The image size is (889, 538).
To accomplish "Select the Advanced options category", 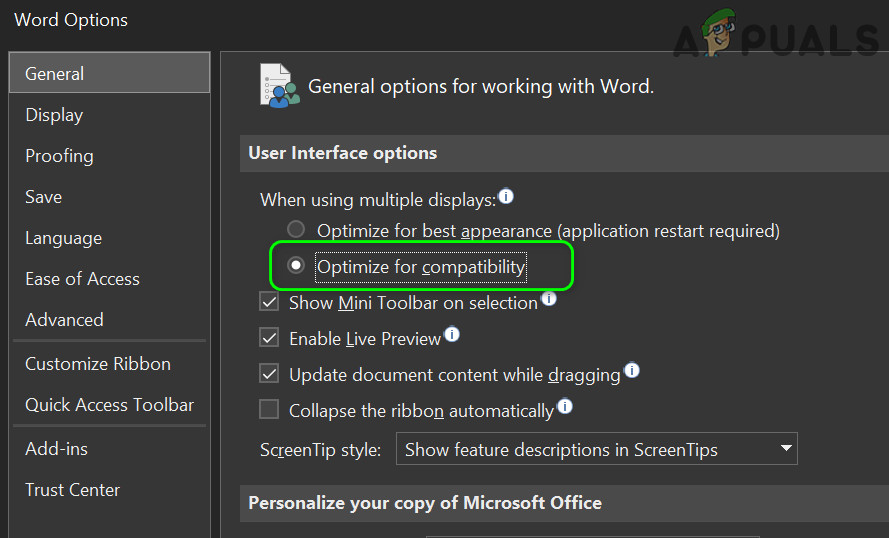I will click(x=64, y=320).
